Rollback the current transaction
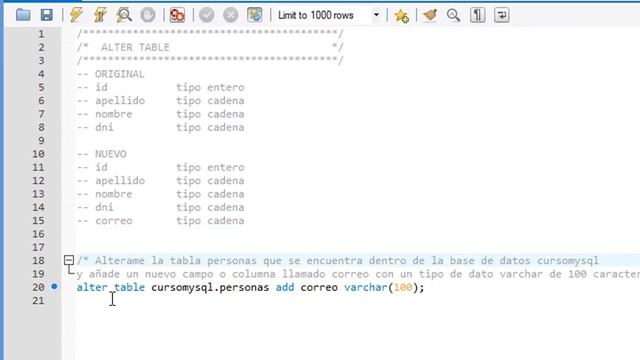Image resolution: width=640 pixels, height=360 pixels. tap(231, 15)
